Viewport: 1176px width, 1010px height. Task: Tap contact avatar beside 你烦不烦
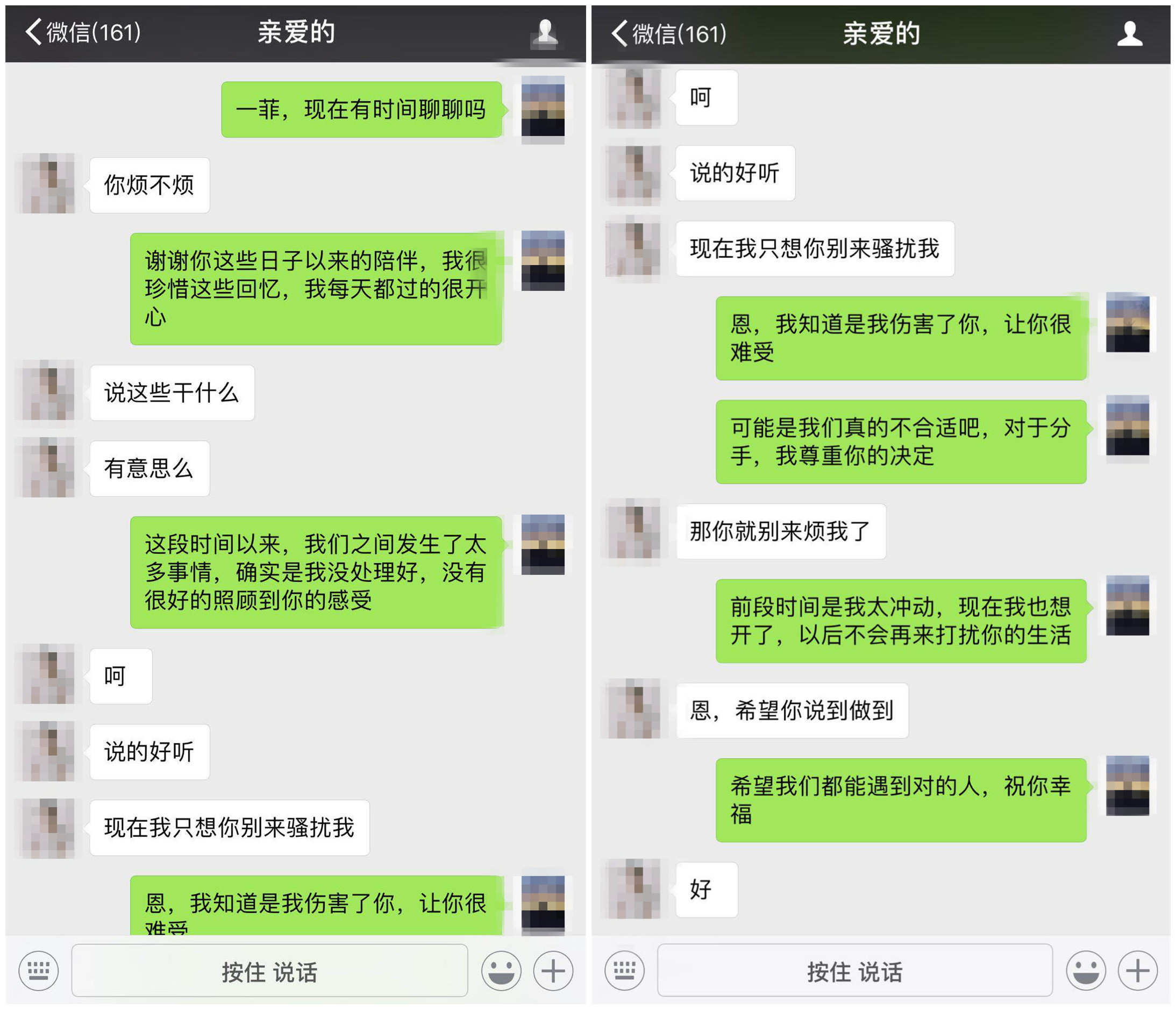pos(48,183)
